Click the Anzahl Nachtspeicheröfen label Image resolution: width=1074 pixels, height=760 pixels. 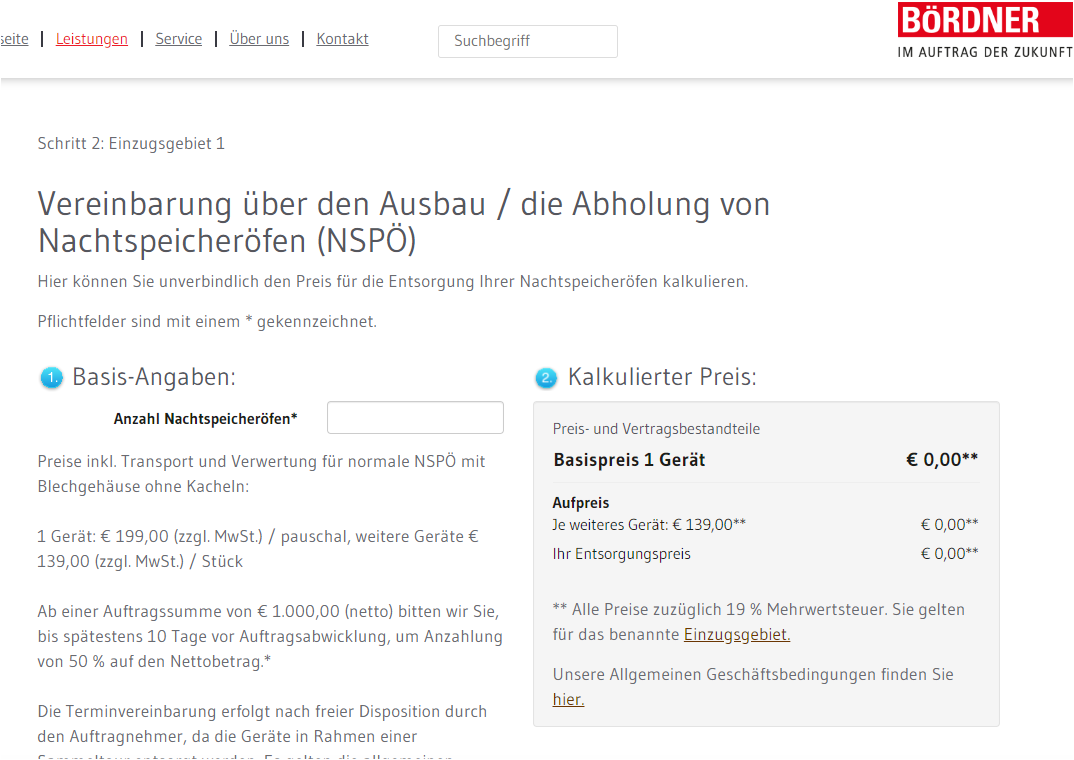point(206,419)
